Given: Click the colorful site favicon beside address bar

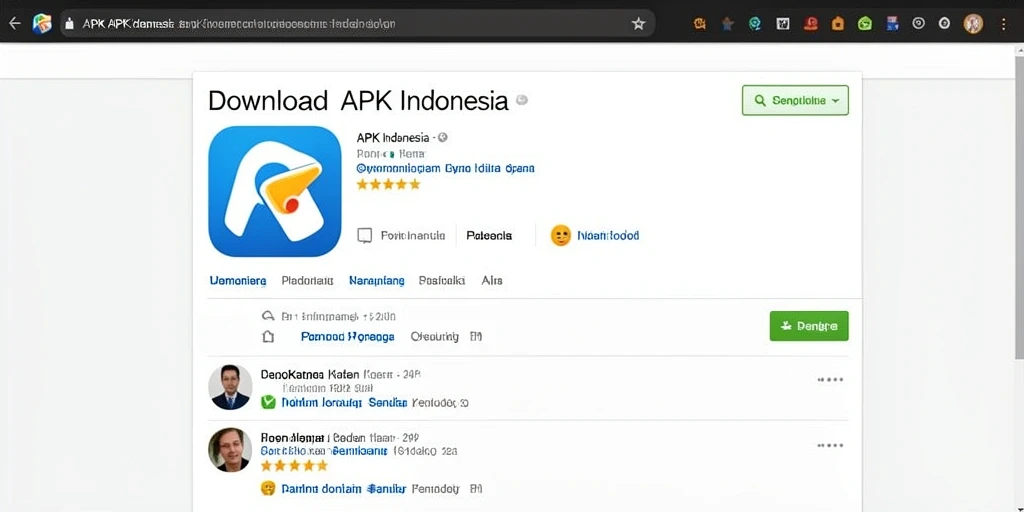Looking at the screenshot, I should [x=42, y=24].
